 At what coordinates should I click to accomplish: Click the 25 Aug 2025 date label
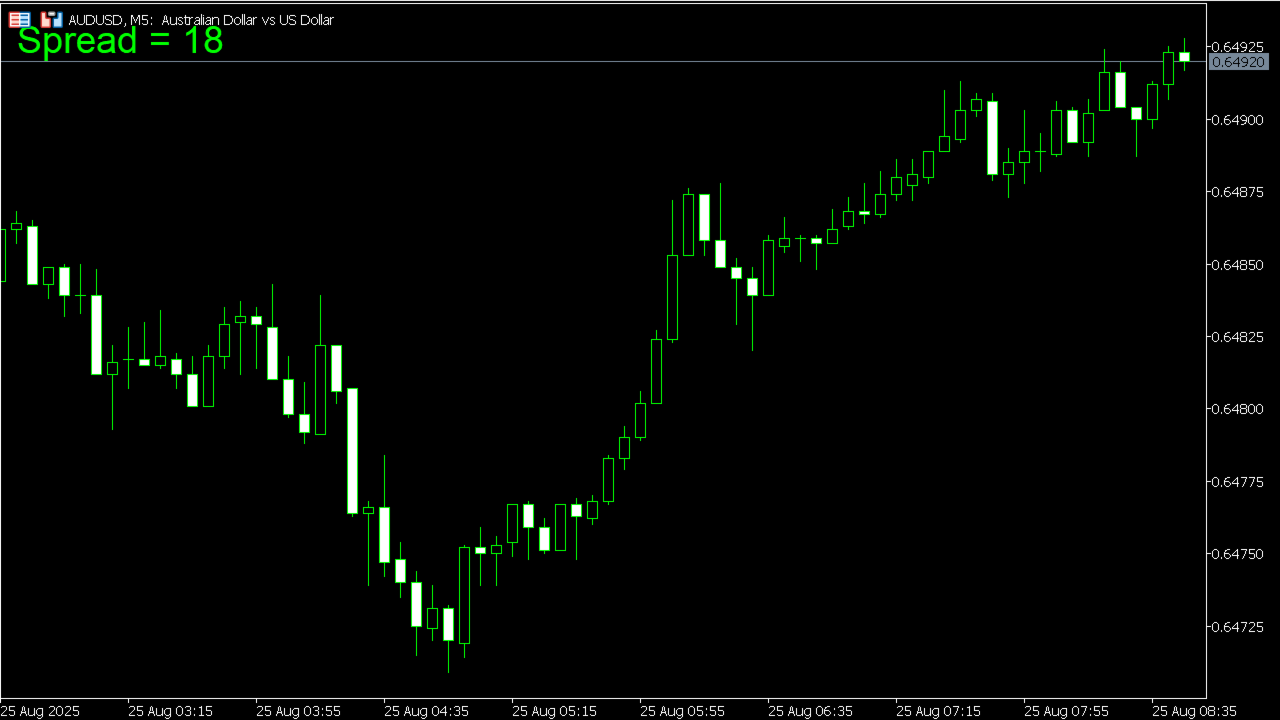[x=41, y=711]
